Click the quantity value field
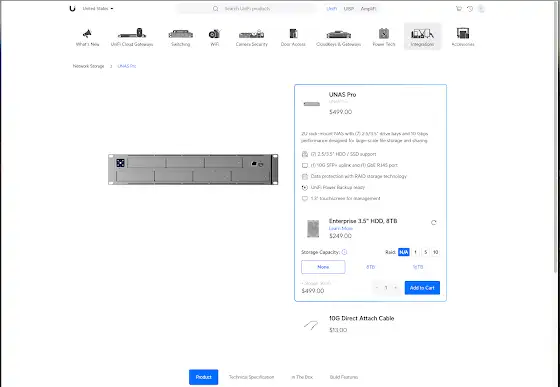 [x=386, y=288]
